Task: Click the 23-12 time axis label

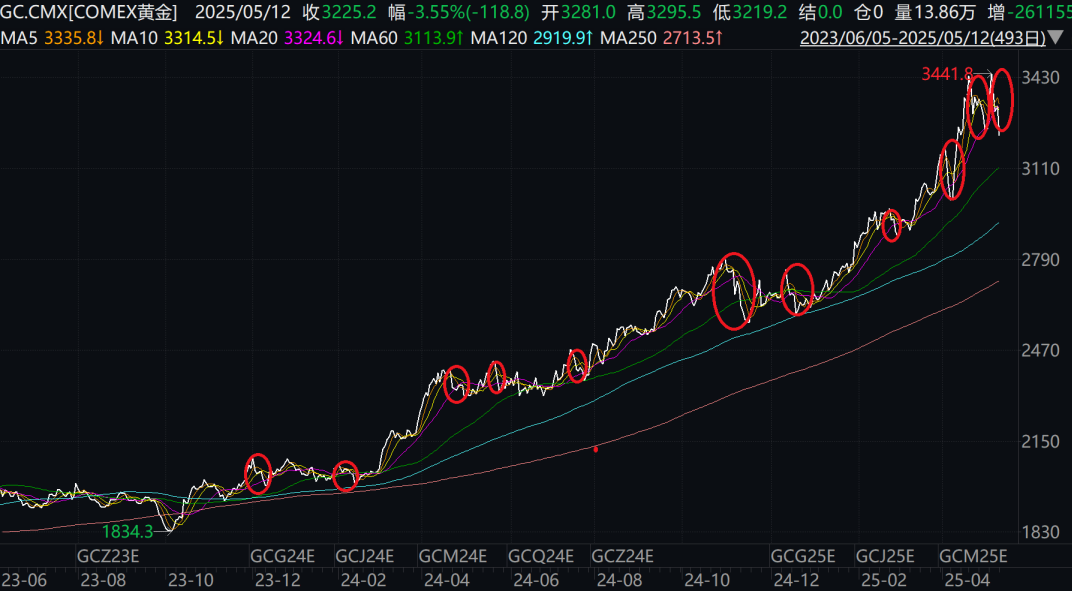Action: [x=278, y=580]
